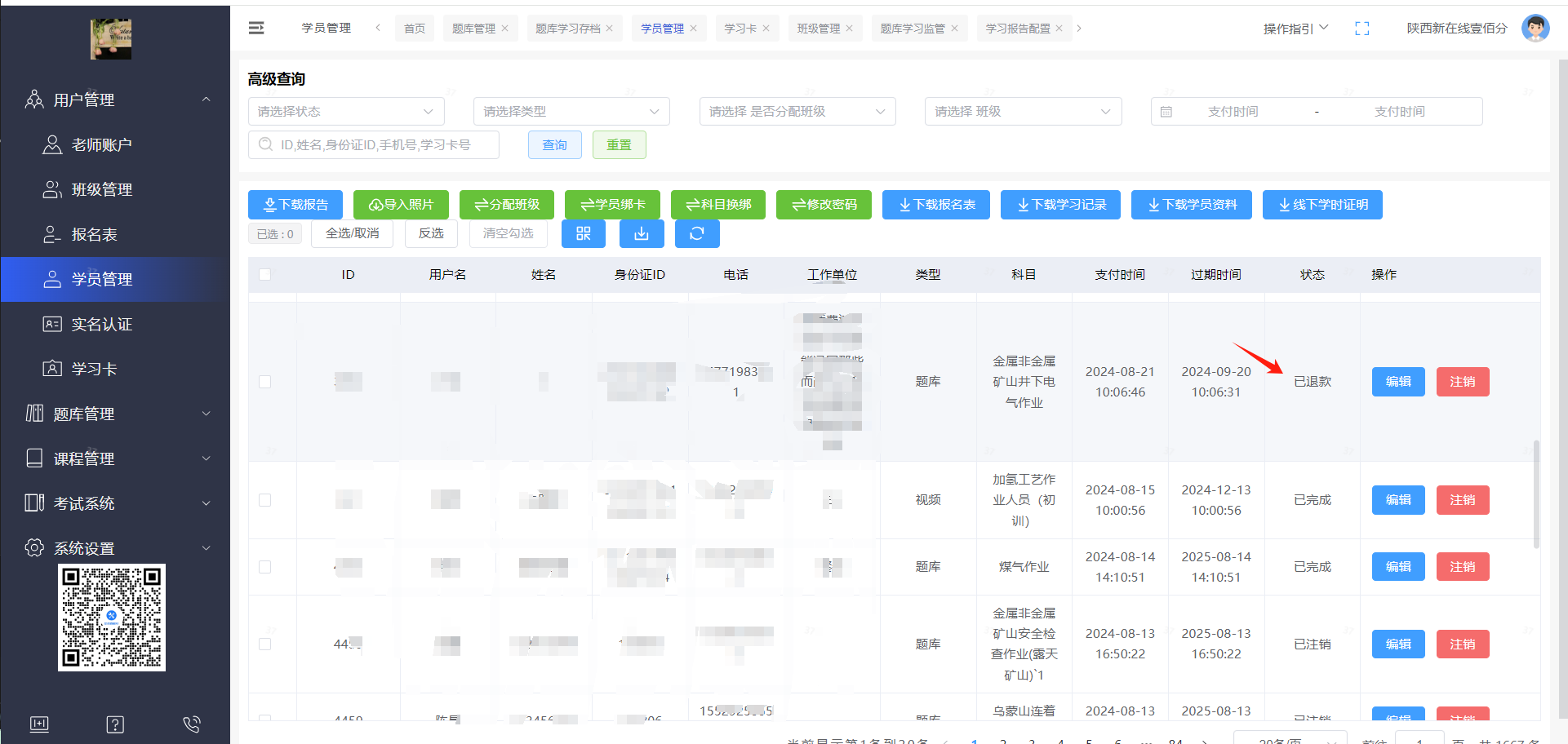Click the table vertical scrollbar
This screenshot has width=1568, height=744.
pos(1536,494)
